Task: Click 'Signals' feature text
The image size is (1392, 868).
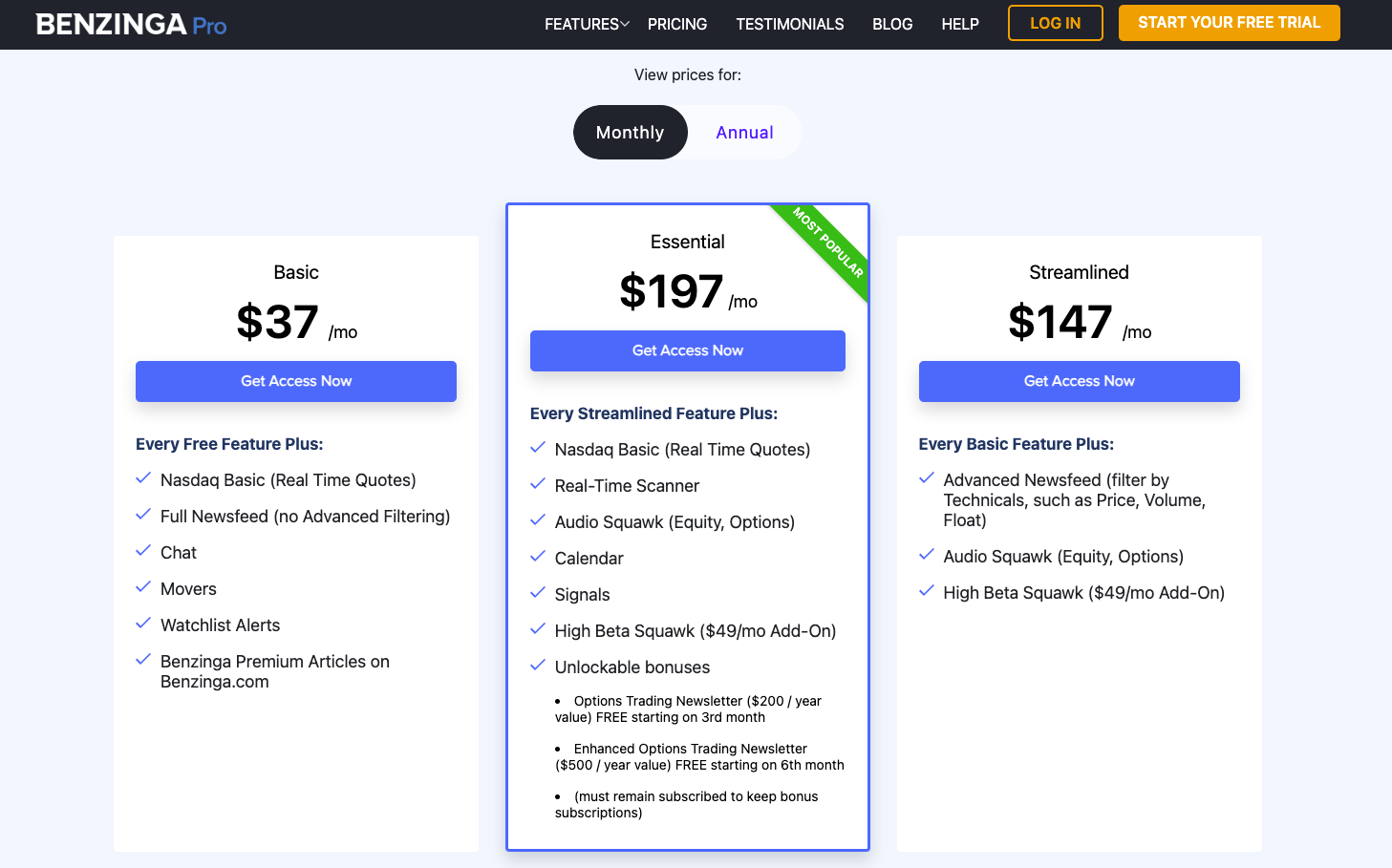Action: [583, 595]
